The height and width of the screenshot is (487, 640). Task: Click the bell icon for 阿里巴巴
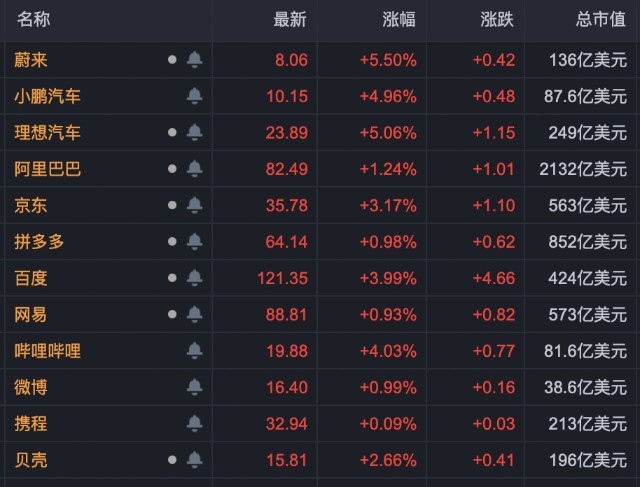coord(195,169)
